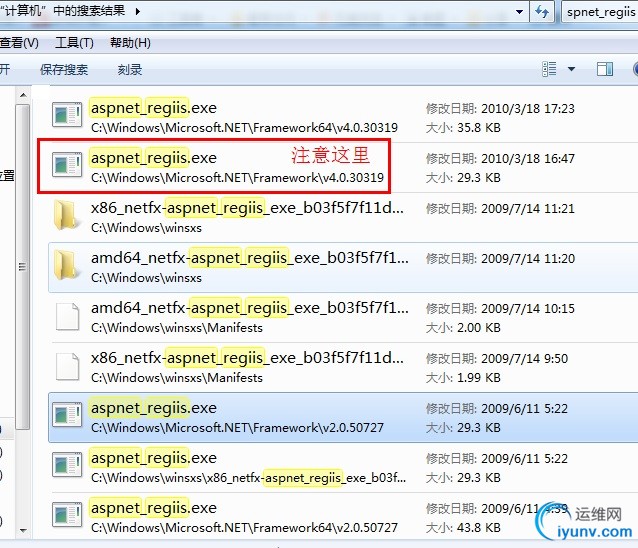The height and width of the screenshot is (548, 638).
Task: Click aspnet_regiis.exe icon in Framework\v4.0.30319
Action: 67,164
